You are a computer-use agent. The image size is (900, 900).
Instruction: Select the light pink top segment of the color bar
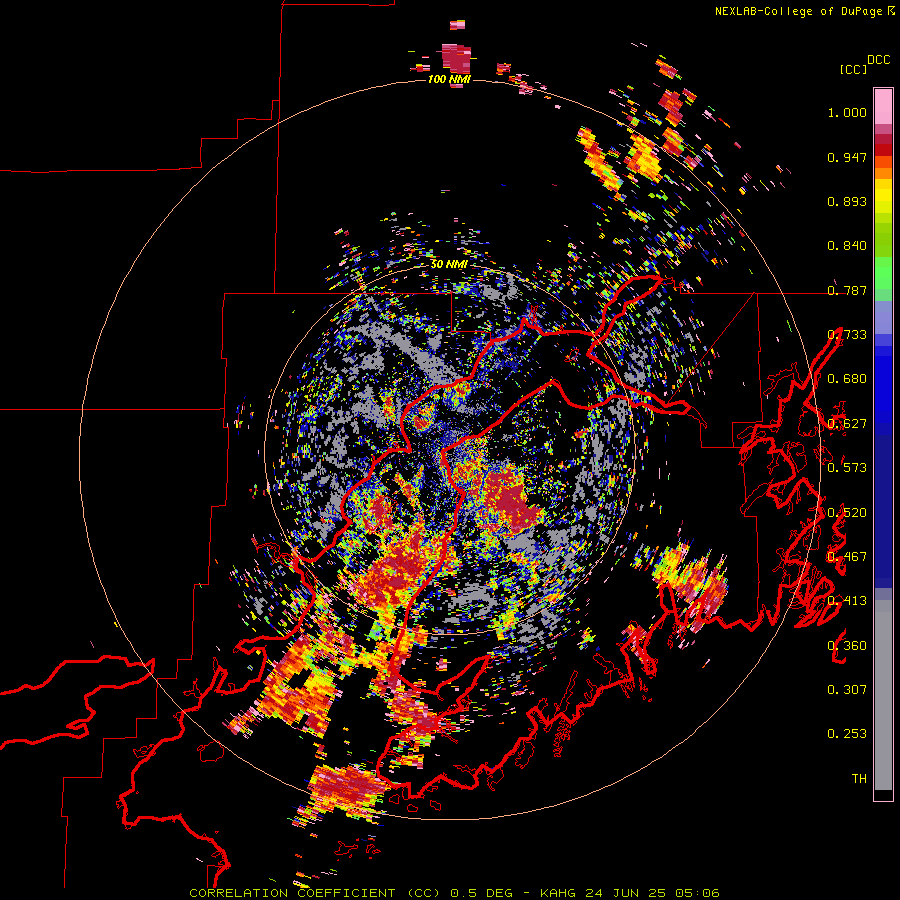point(883,107)
